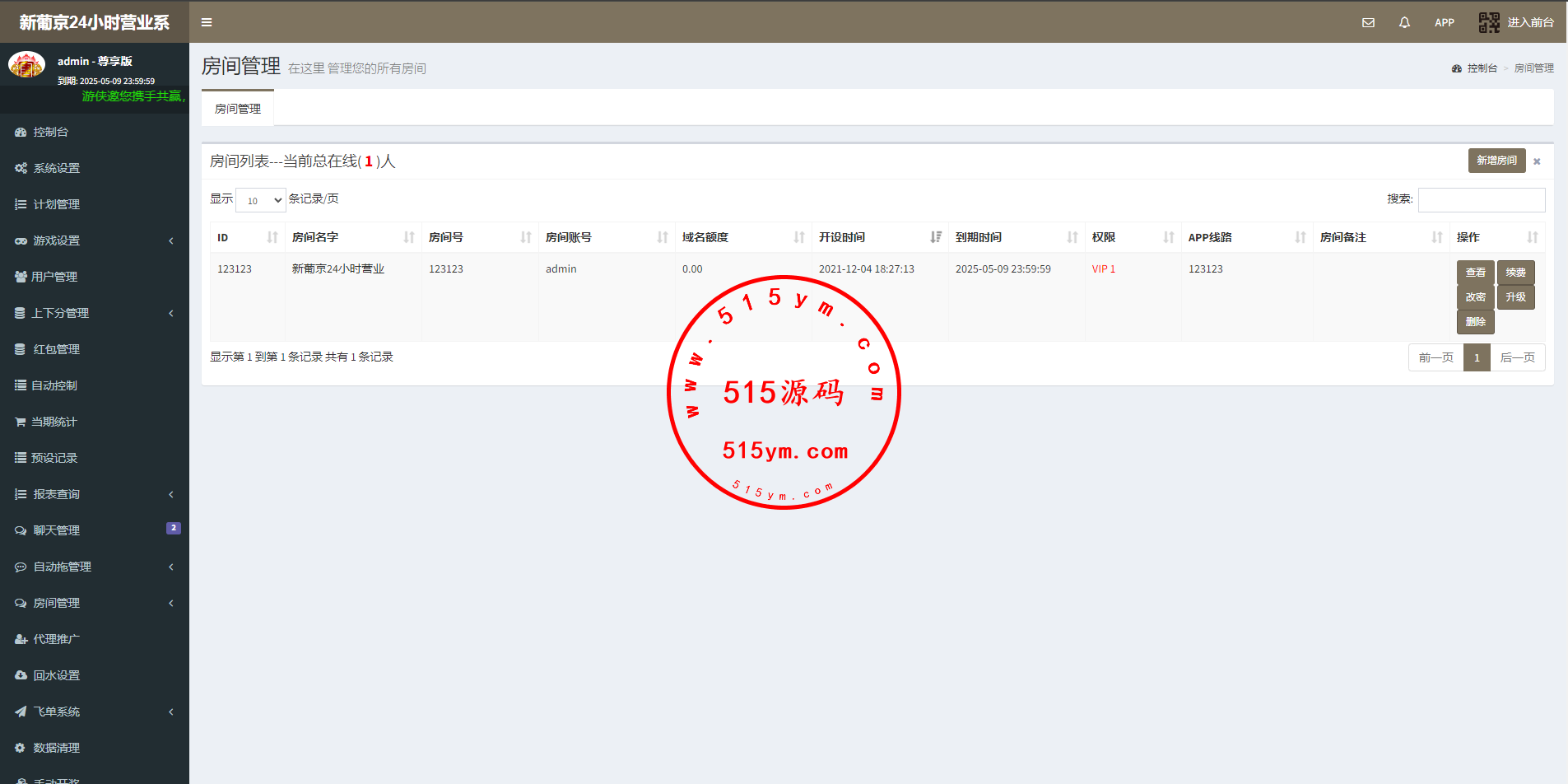
Task: Click the QR code icon in header
Action: (x=1488, y=22)
